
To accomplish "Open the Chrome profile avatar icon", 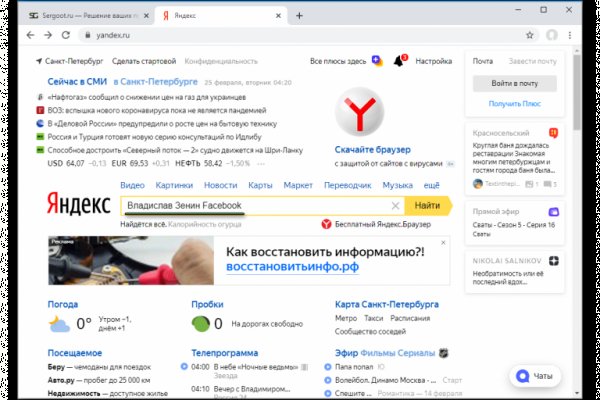I will tap(551, 35).
